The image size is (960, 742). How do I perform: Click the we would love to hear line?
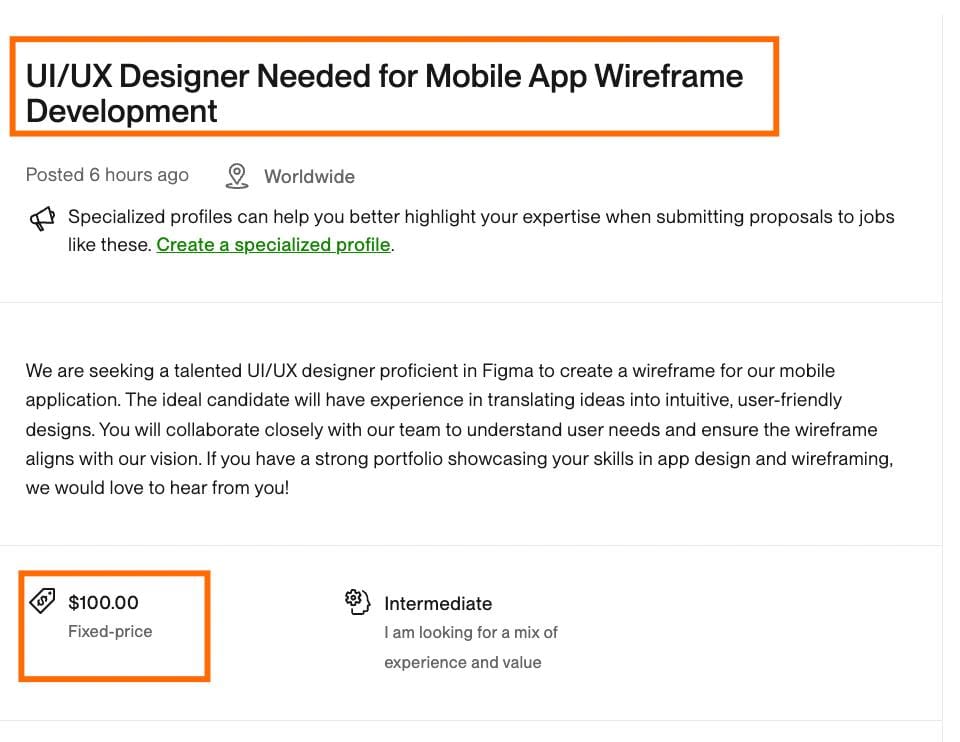click(157, 491)
